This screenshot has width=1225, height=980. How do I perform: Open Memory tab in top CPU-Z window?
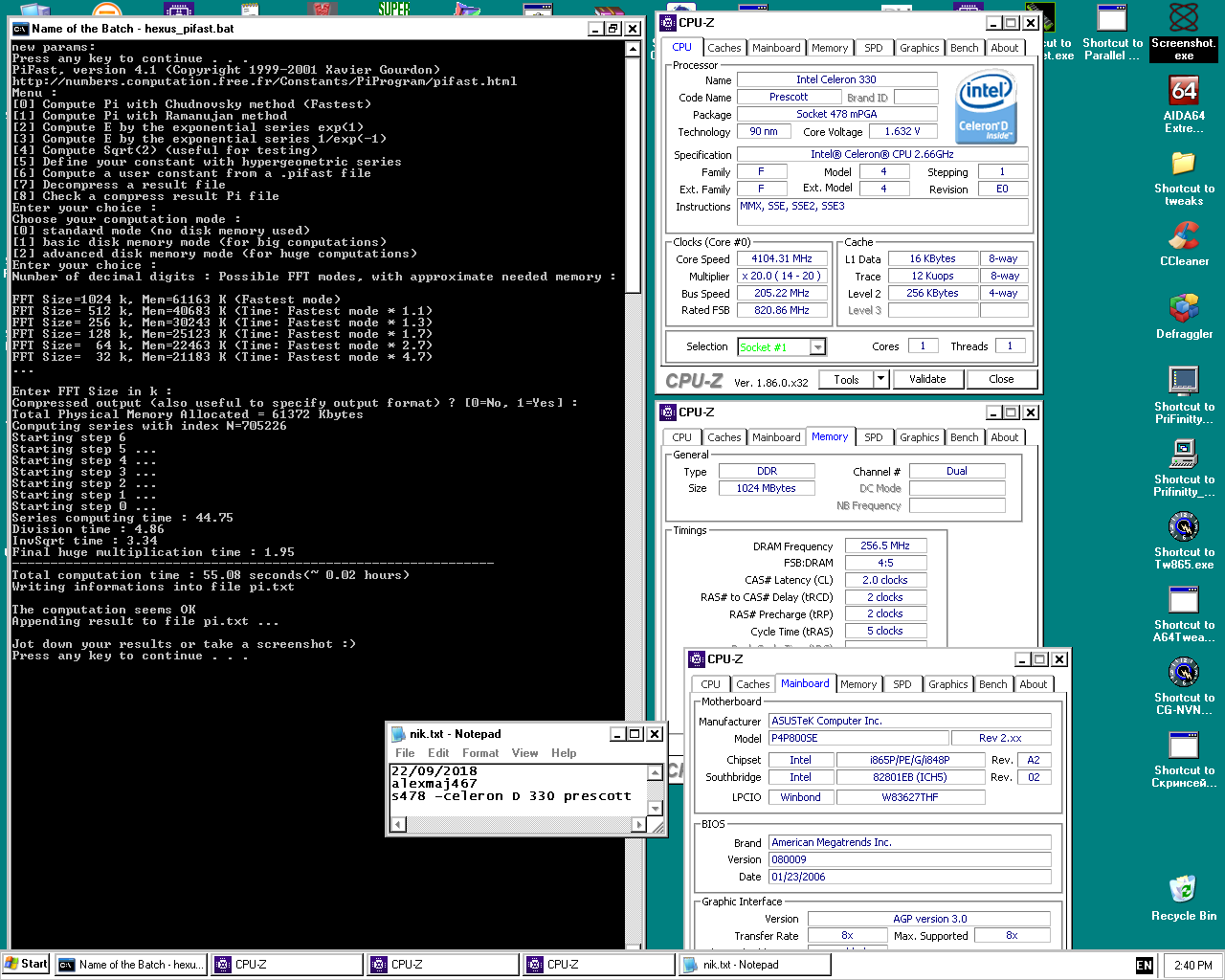coord(830,48)
